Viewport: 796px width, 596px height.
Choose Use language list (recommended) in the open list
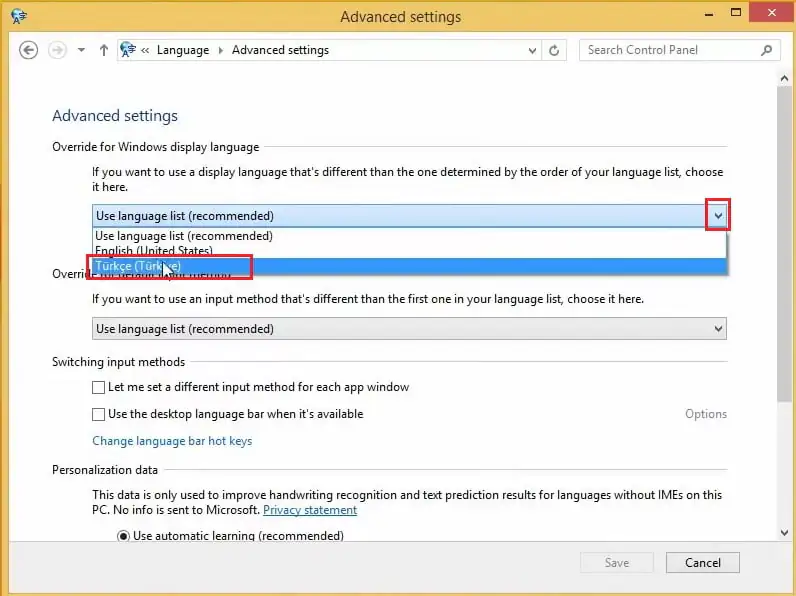click(409, 236)
